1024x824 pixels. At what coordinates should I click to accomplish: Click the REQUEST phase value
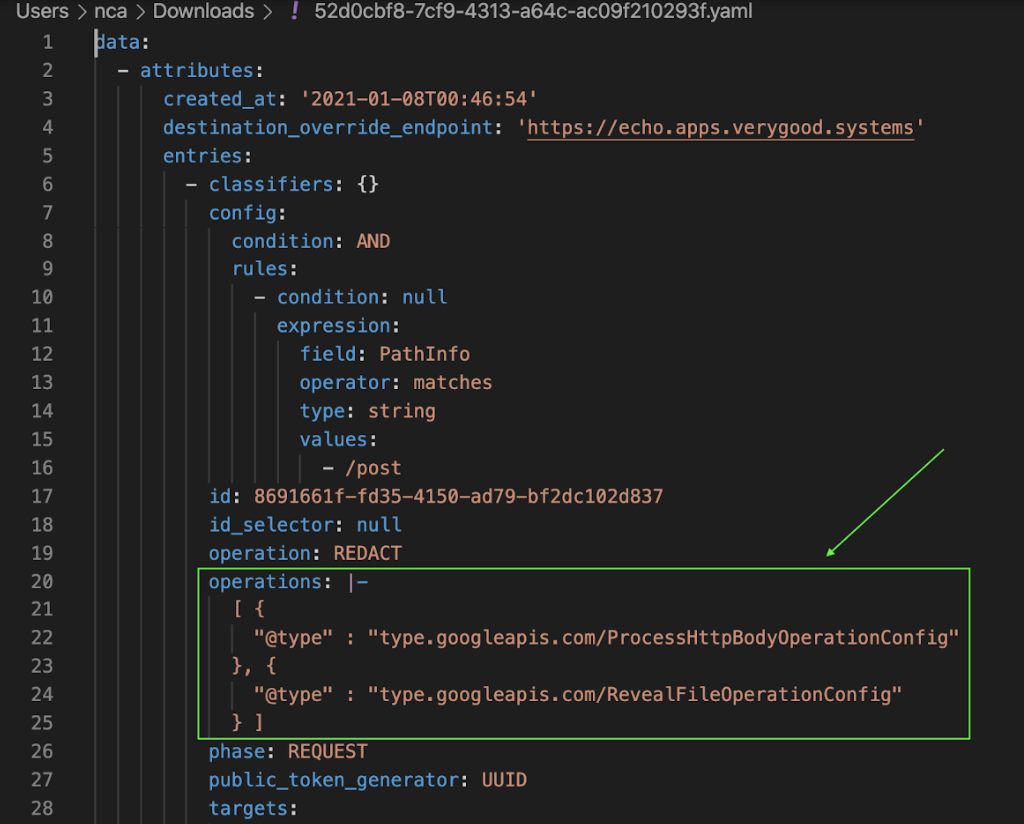[328, 752]
